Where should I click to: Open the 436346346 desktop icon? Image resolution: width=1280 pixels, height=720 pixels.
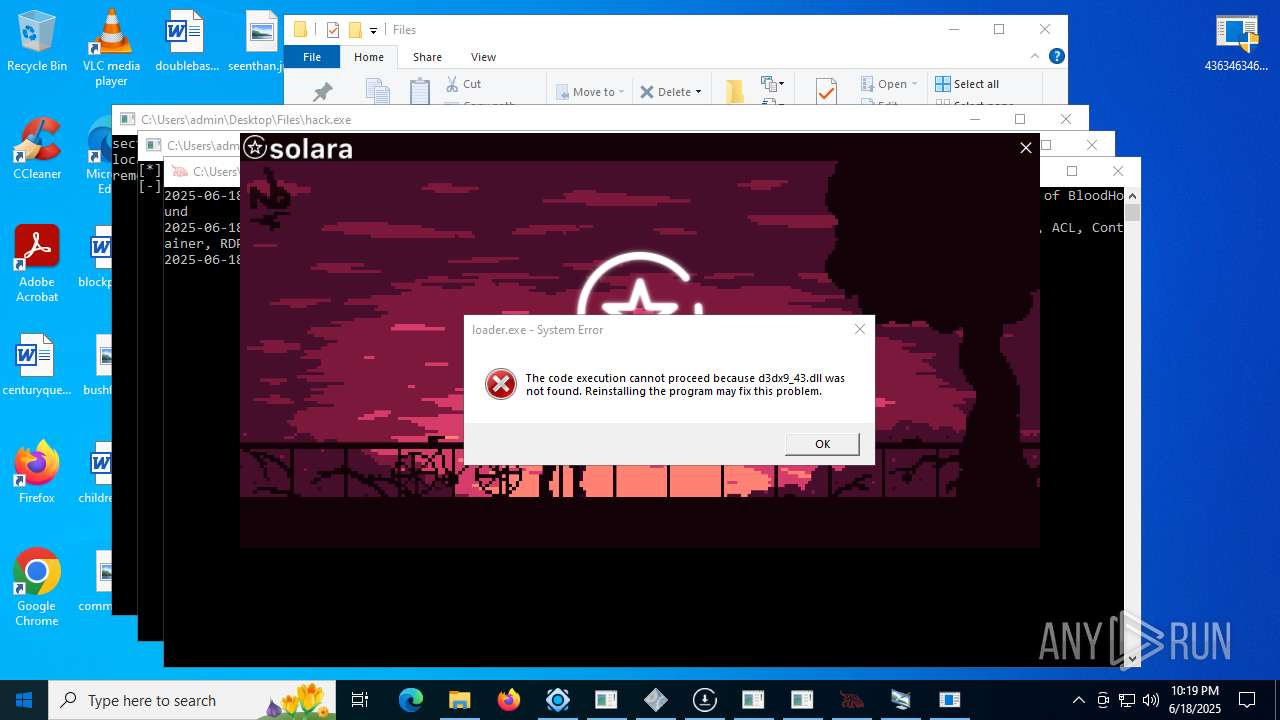coord(1236,41)
